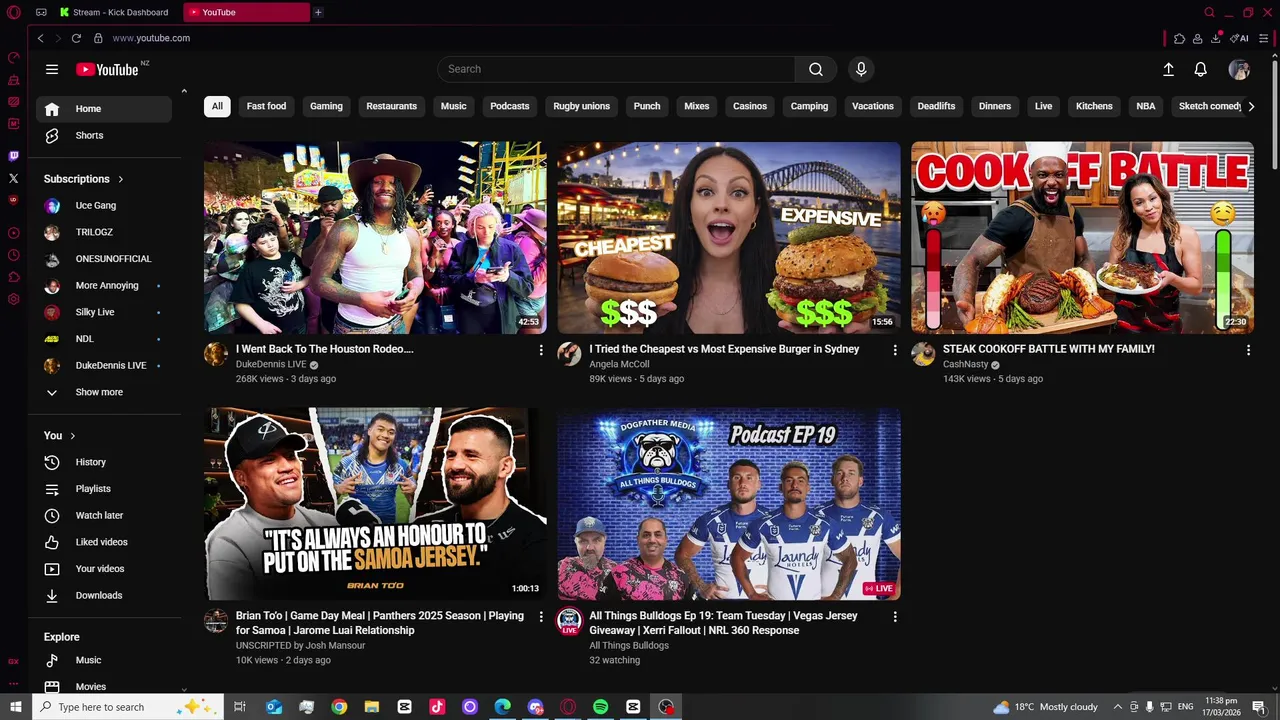The width and height of the screenshot is (1280, 720).
Task: Select the All filter chip
Action: [217, 106]
